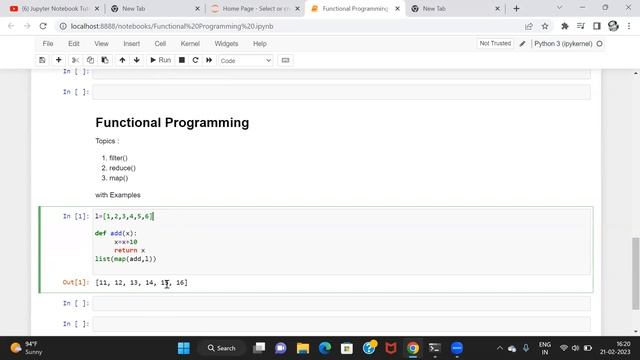Screen dimensions: 640x360
Task: Click the bottom-most empty In [ ] cell
Action: 341,324
